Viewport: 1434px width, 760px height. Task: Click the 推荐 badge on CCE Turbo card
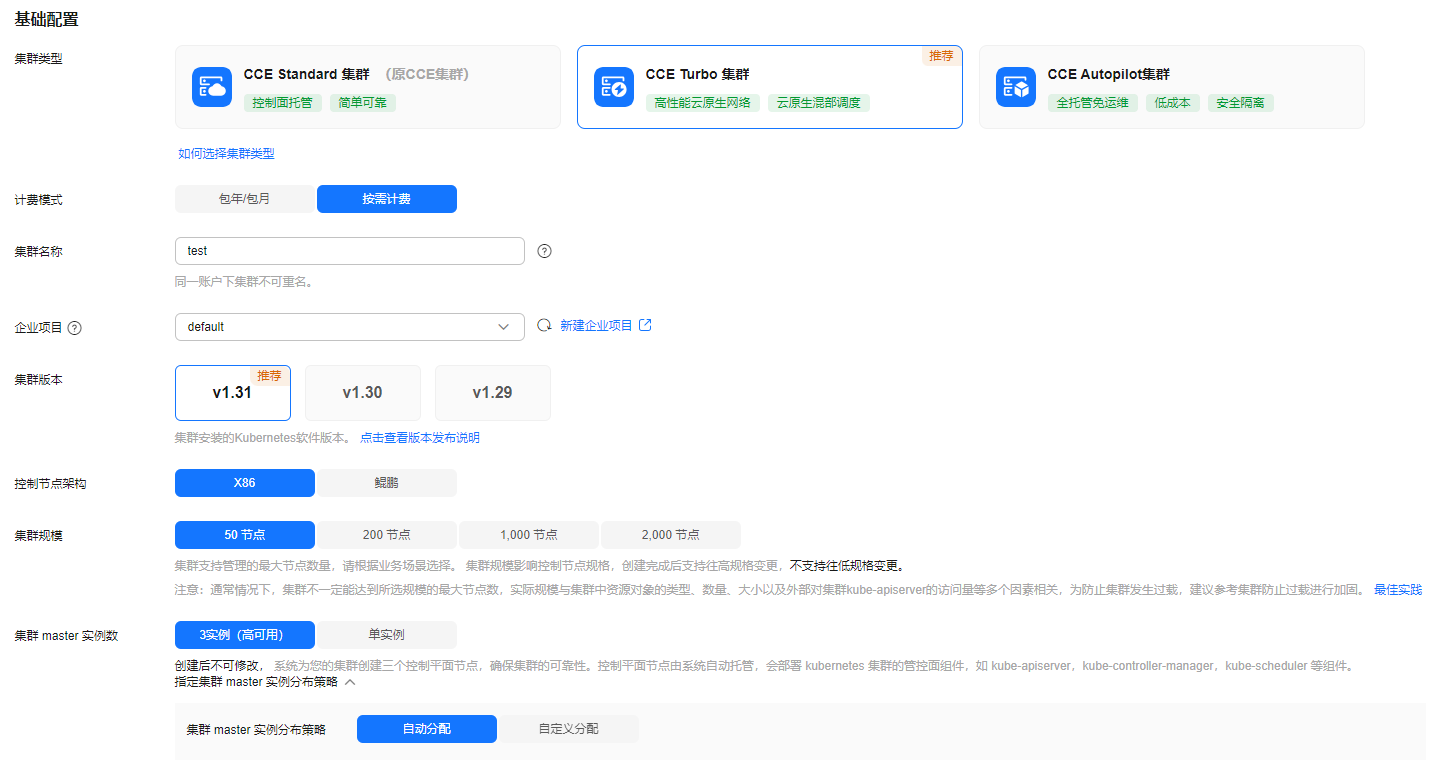[x=941, y=56]
